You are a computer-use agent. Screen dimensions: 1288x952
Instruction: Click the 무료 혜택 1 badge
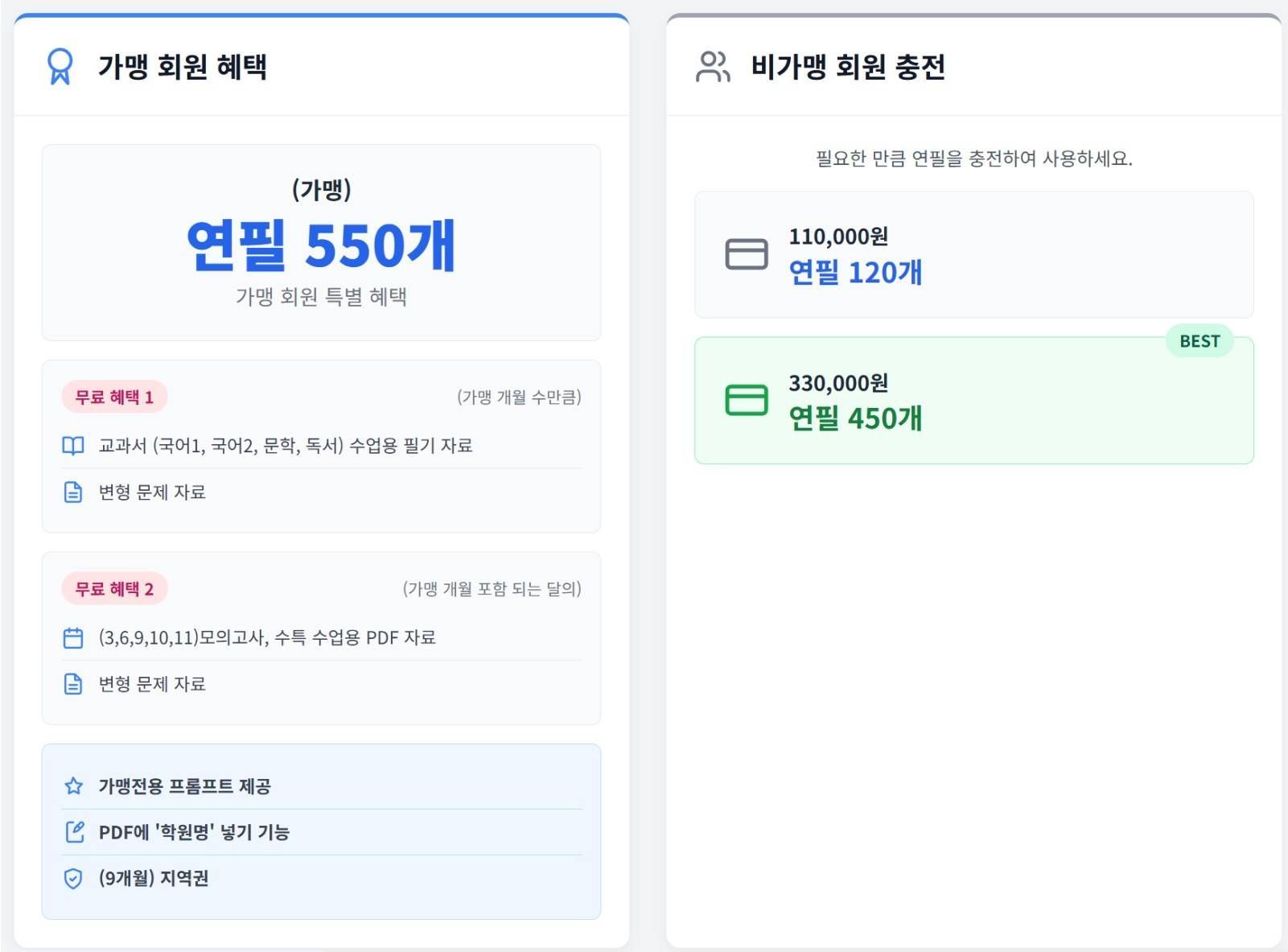point(114,397)
